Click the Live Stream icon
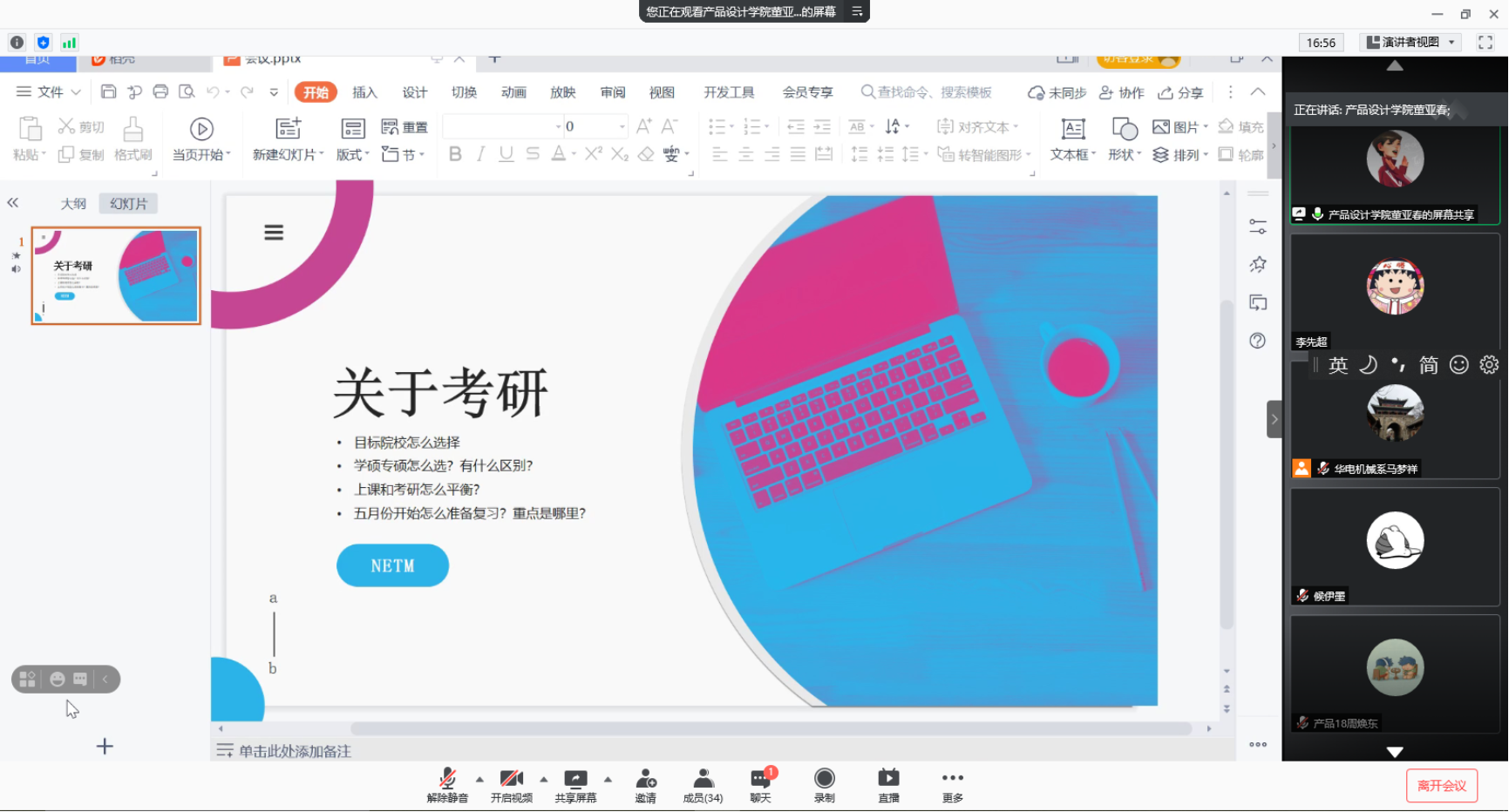 pyautogui.click(x=888, y=778)
